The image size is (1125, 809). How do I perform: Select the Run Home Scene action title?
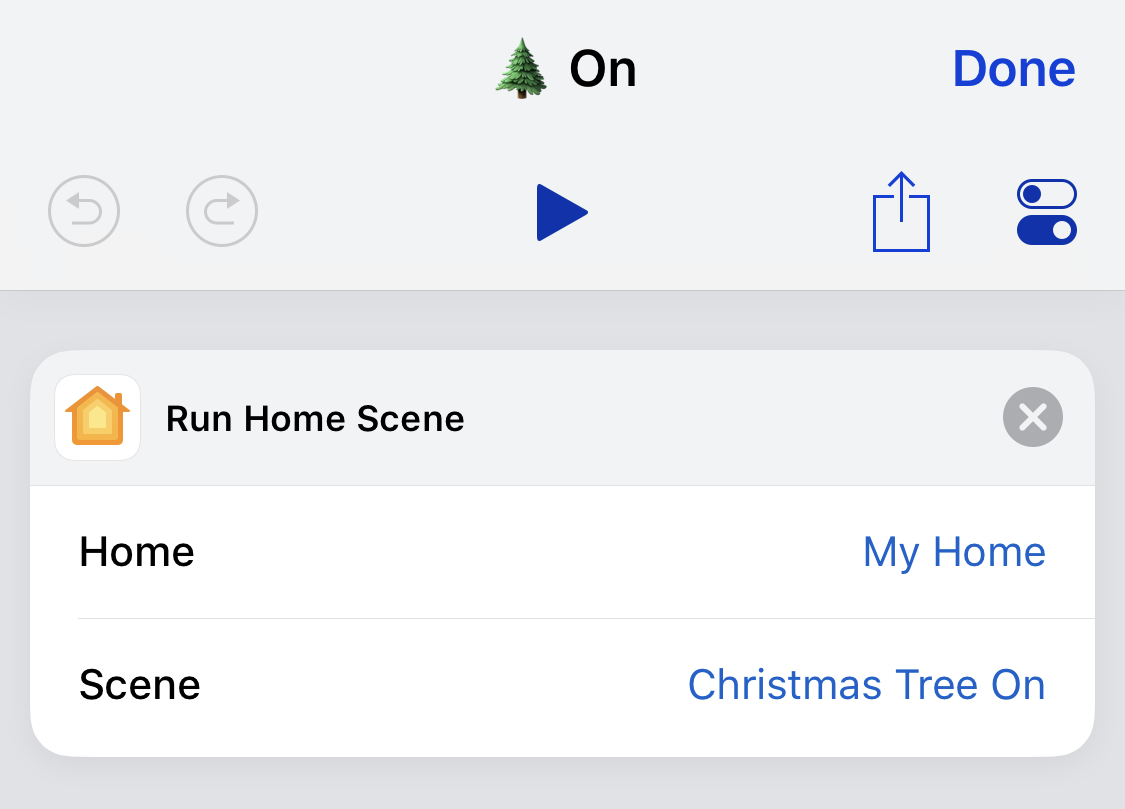(x=315, y=418)
